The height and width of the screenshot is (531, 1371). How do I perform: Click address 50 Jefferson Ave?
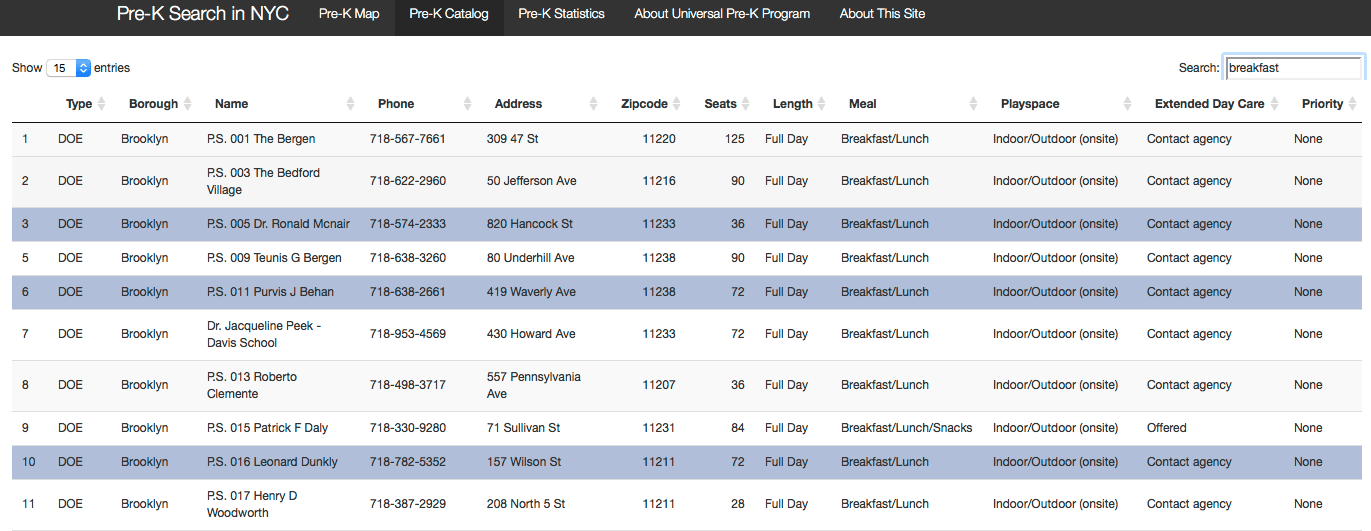(x=533, y=181)
